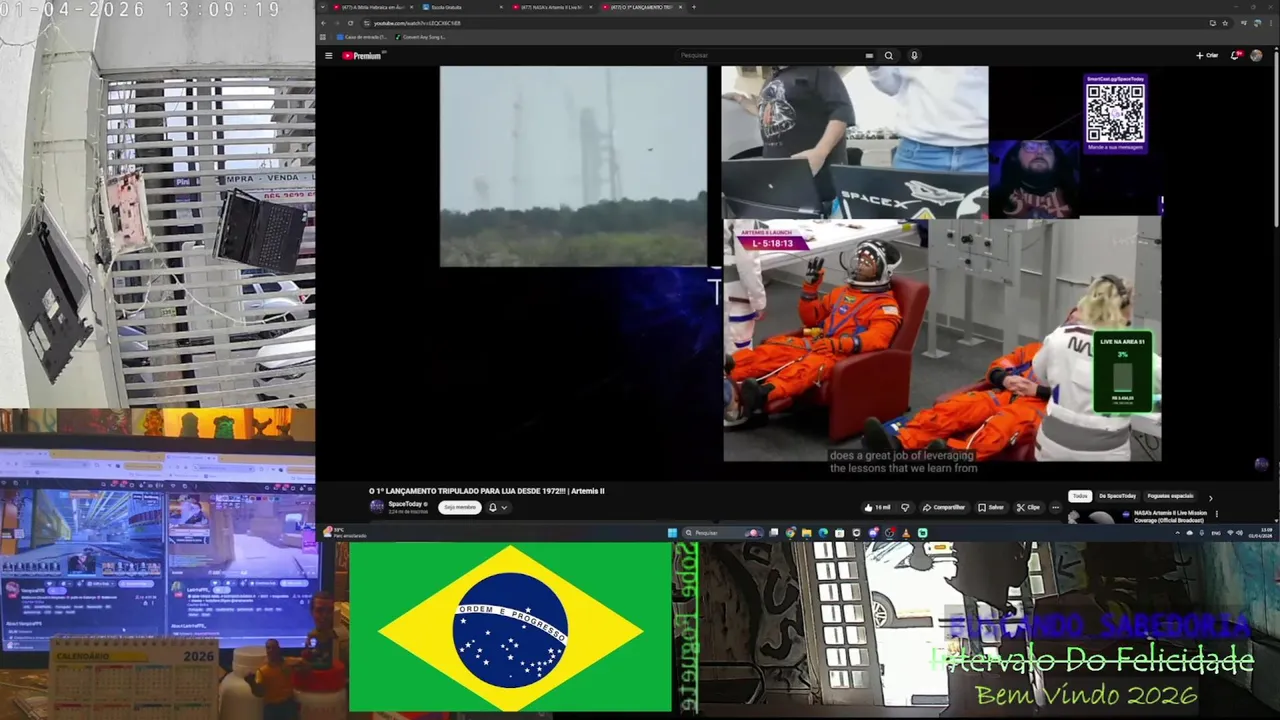Switch to the NASA's Artemis II Live tab
1280x720 pixels.
(x=552, y=7)
